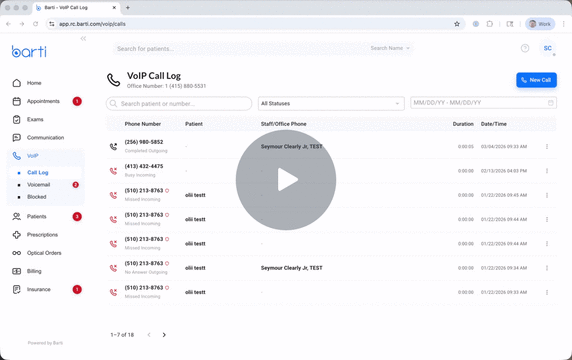Bookmark this page with the star icon
572x360 pixels.
(x=457, y=24)
